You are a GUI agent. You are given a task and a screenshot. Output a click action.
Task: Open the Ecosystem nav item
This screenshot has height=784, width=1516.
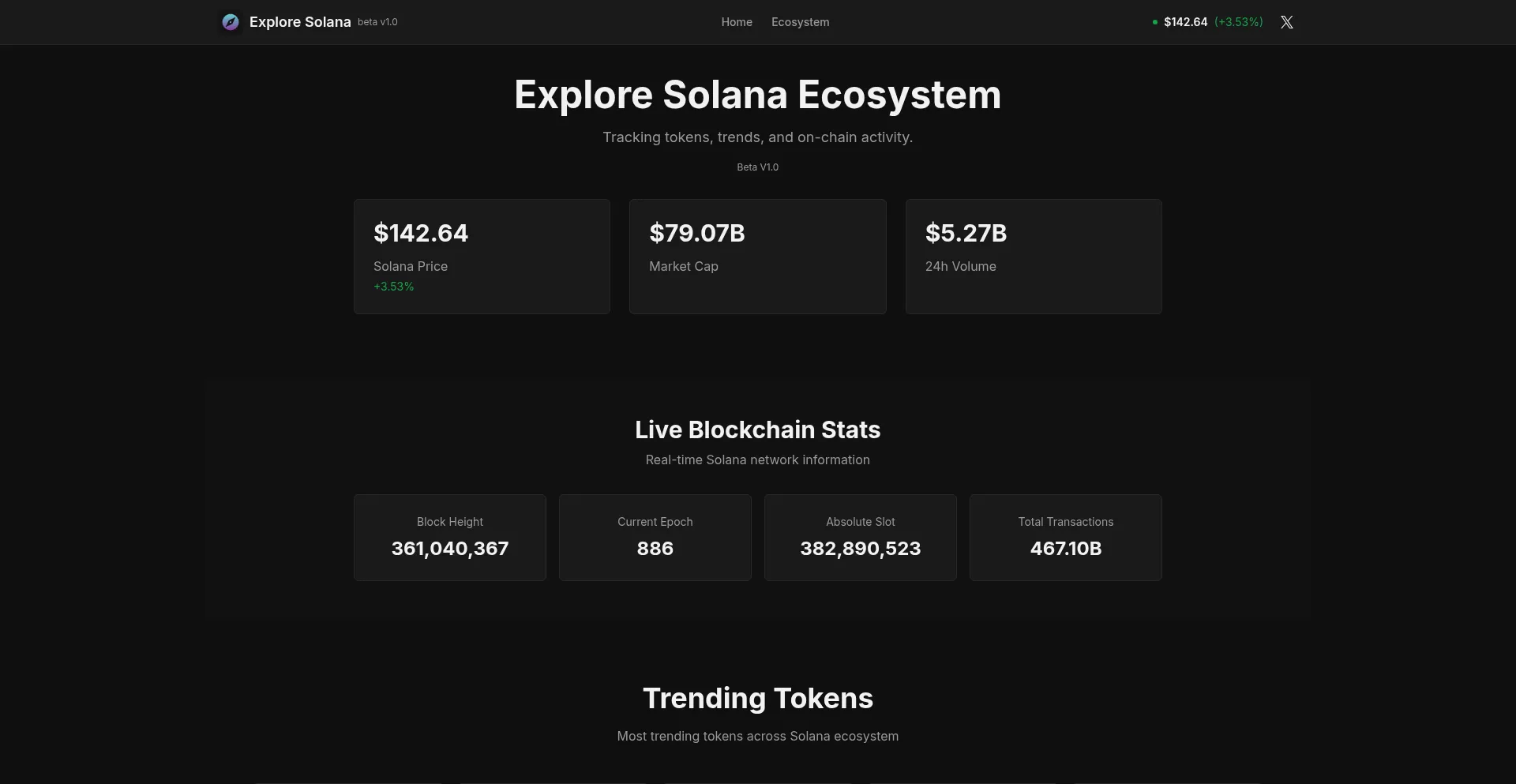point(800,22)
